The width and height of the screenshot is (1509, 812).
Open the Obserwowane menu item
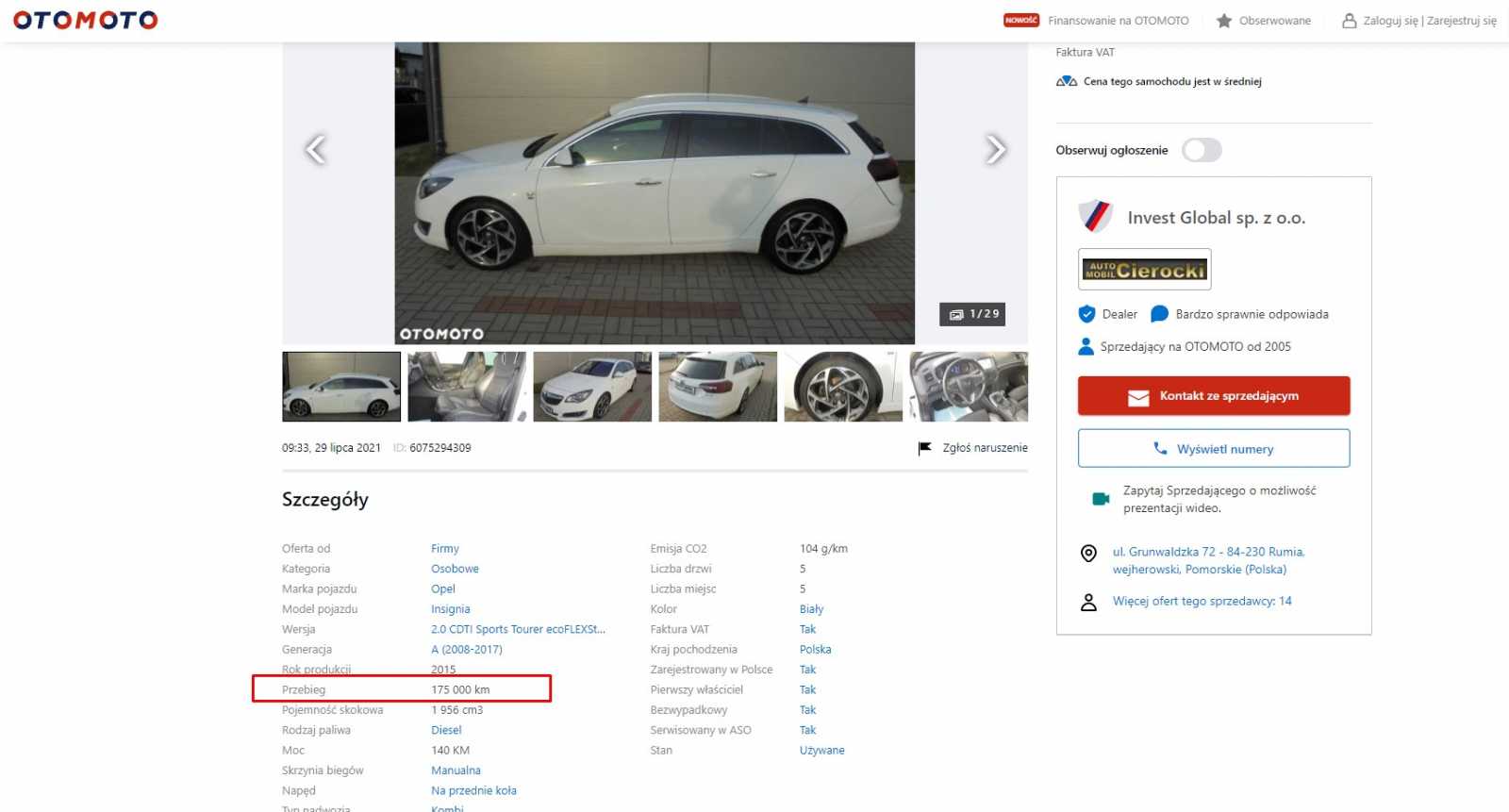[x=1274, y=21]
